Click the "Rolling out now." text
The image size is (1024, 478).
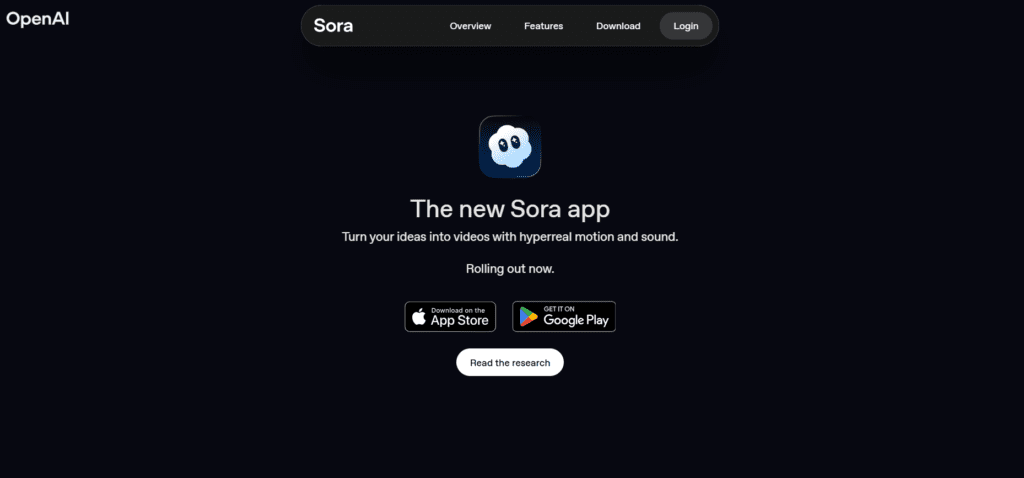coord(510,268)
